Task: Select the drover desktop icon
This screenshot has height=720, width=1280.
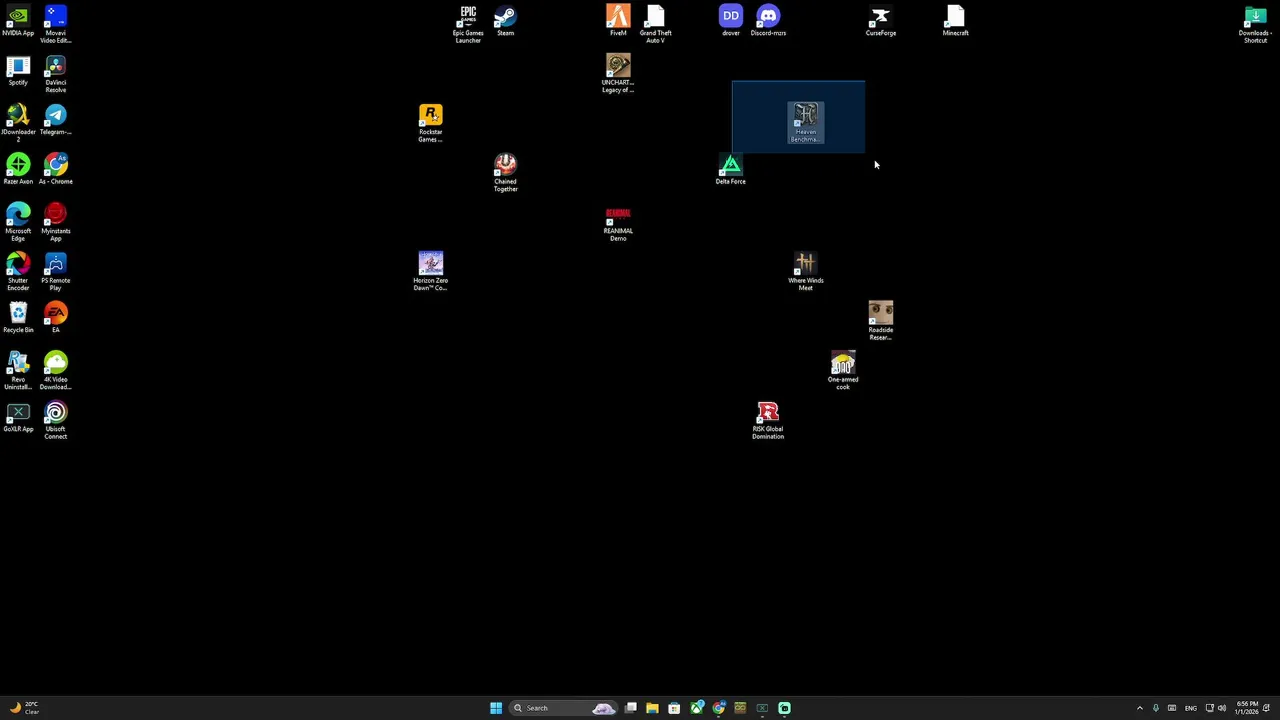Action: tap(731, 22)
